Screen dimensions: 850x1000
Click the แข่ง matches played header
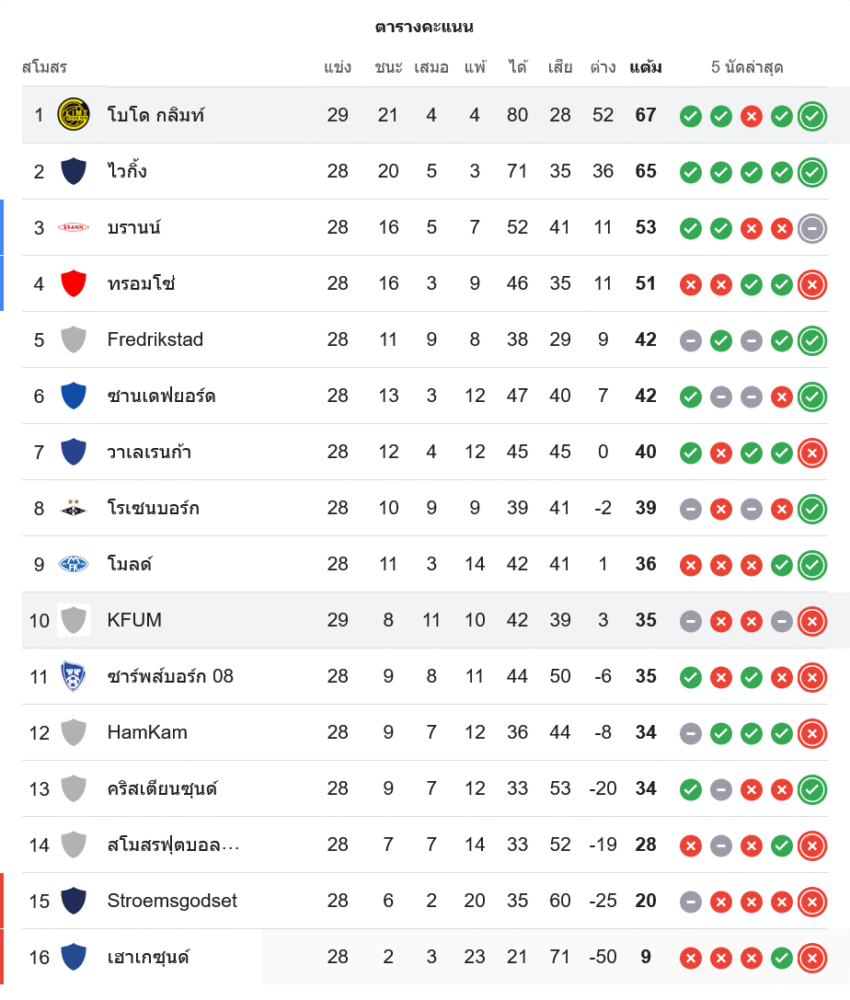[x=338, y=68]
